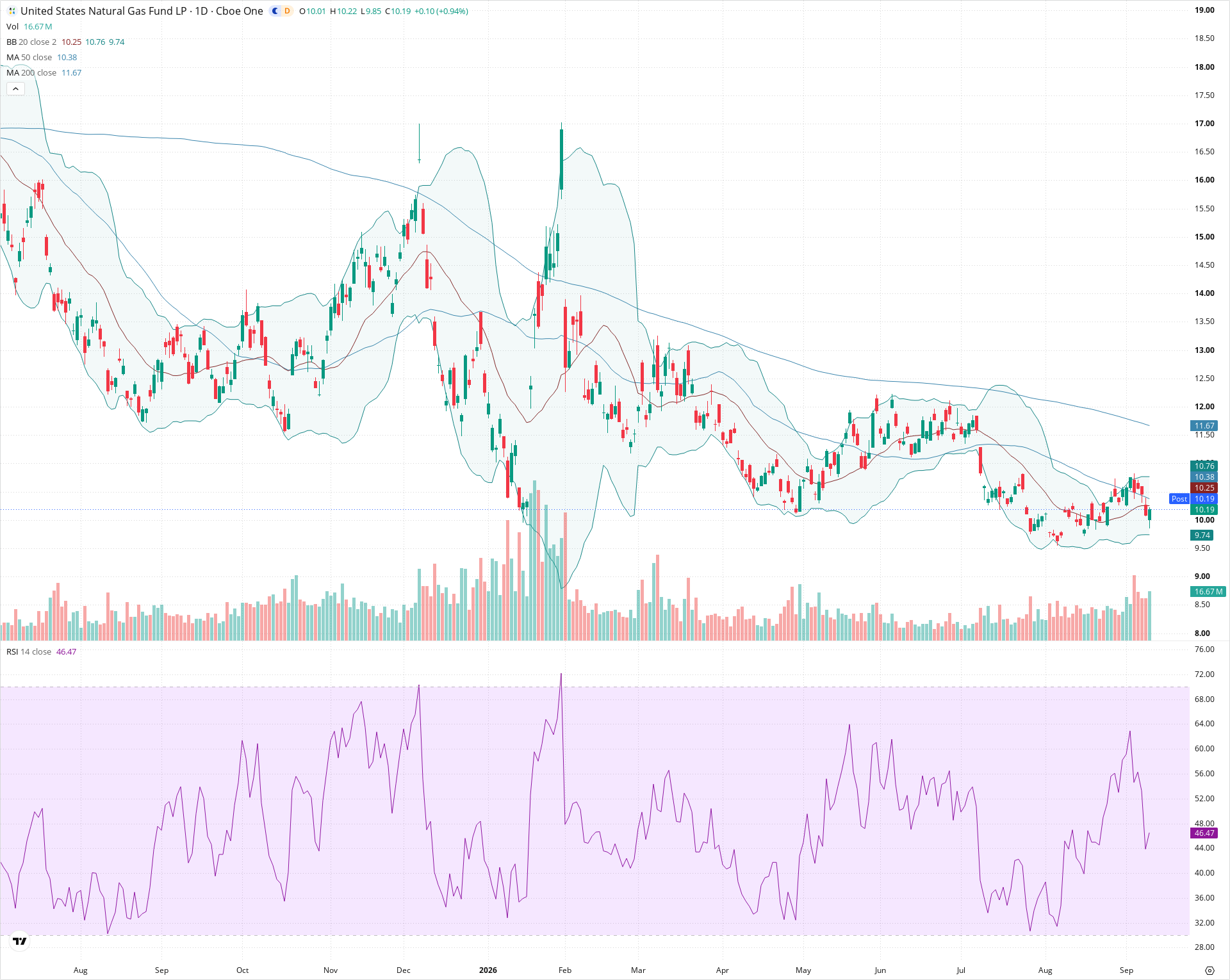Click the Jul label on time axis
The width and height of the screenshot is (1230, 980).
point(961,970)
